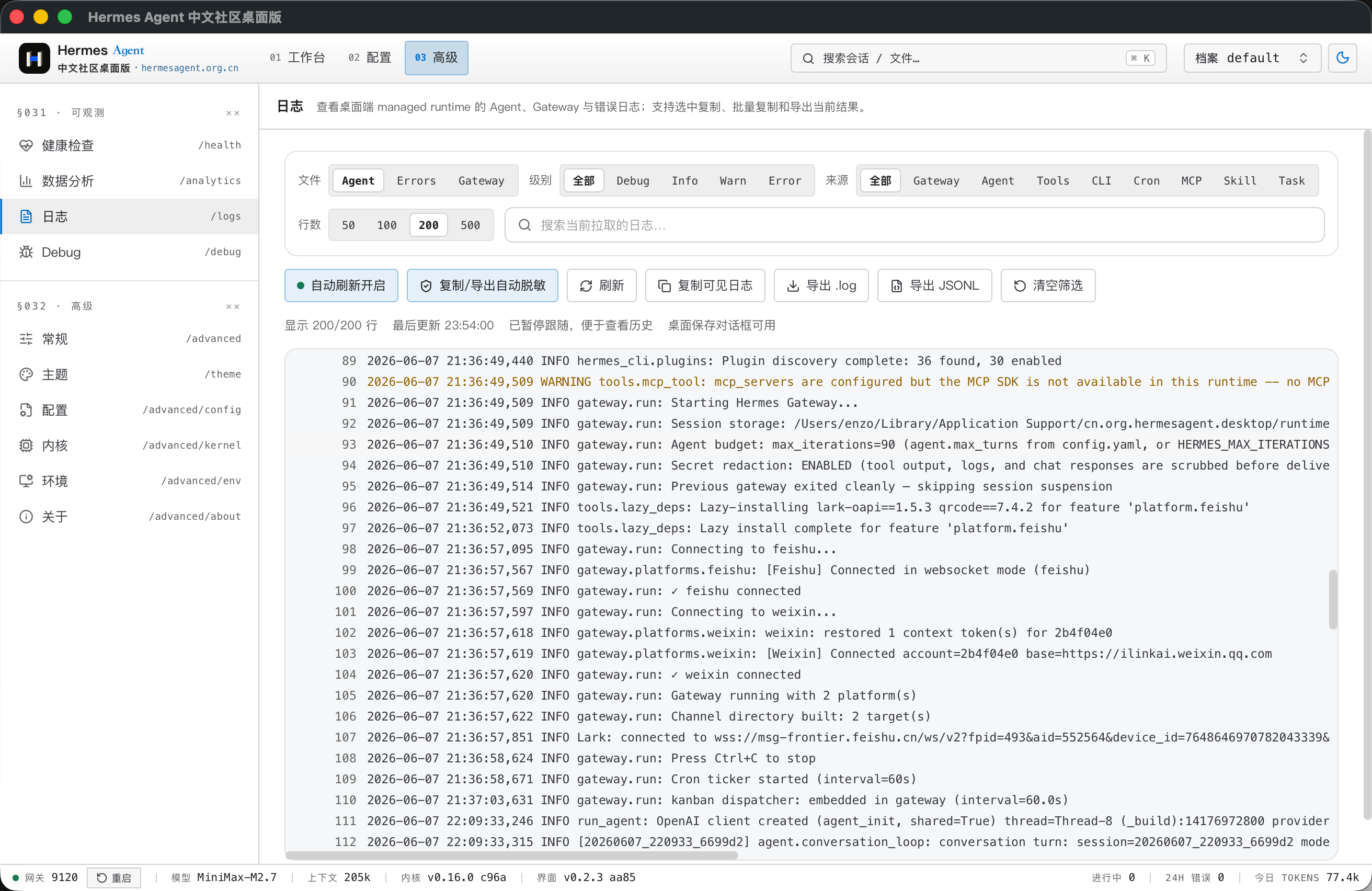Open 数据分析 /analytics page

pos(130,181)
